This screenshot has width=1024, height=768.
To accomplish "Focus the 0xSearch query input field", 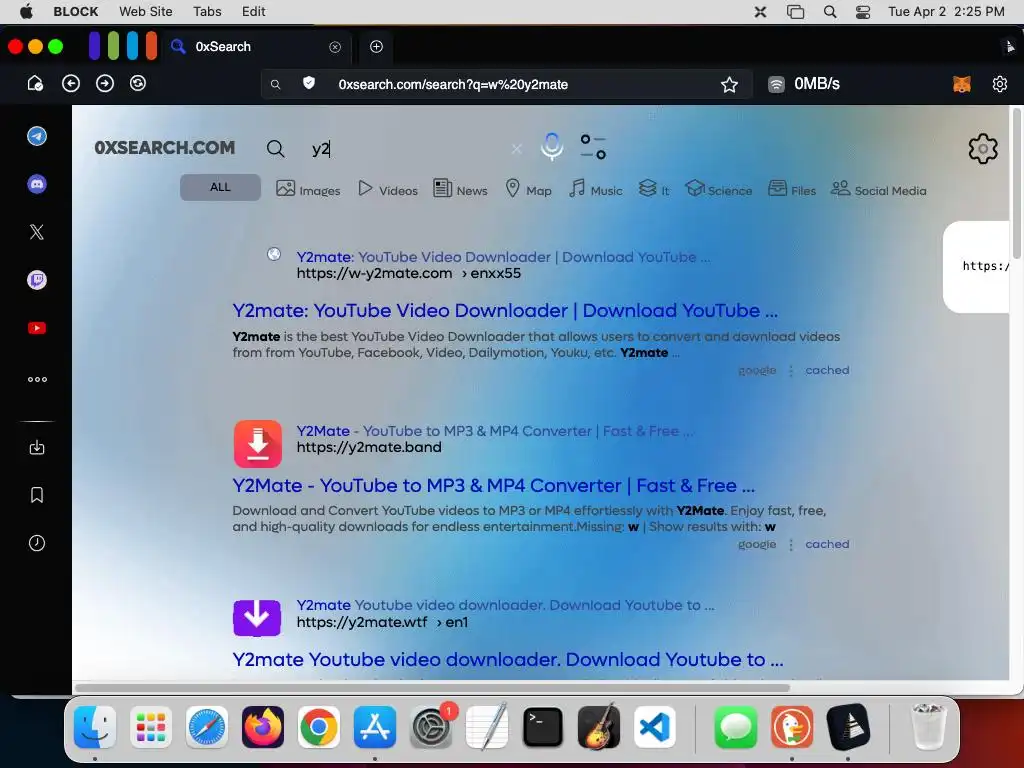I will [408, 149].
